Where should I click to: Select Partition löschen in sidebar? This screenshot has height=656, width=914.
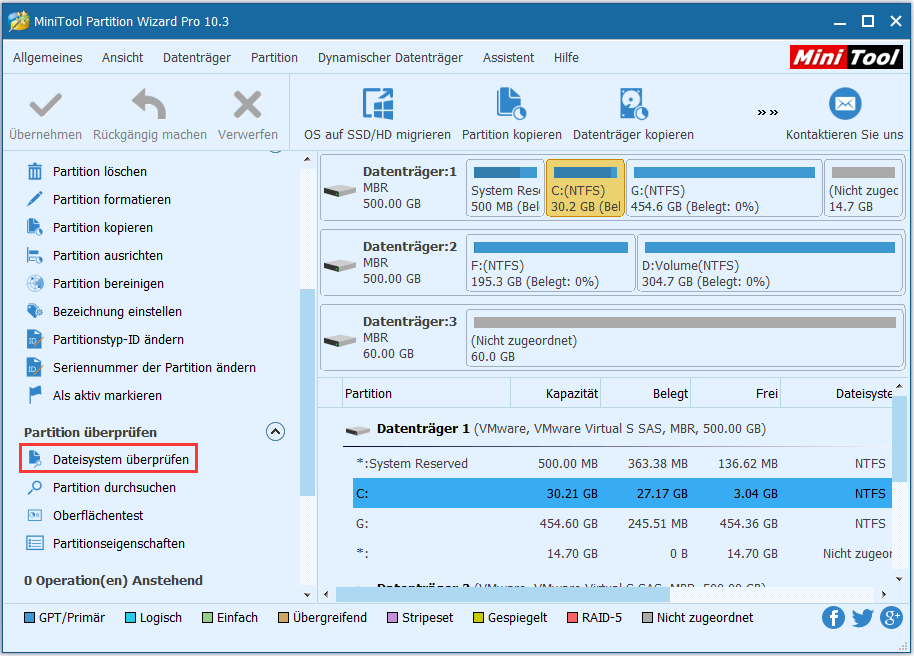[100, 171]
